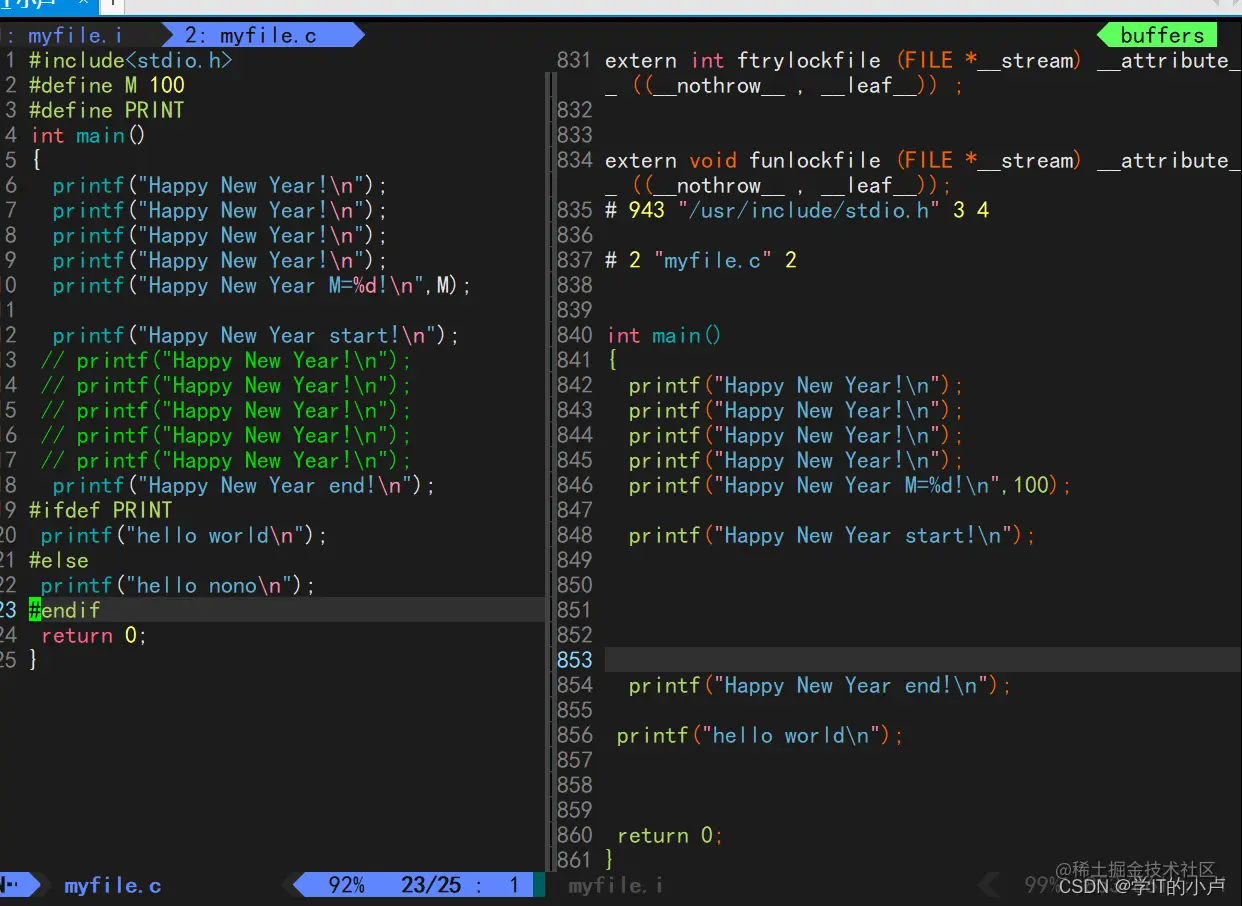Click "/usr/include/stdio.h" path on line 835
Image resolution: width=1242 pixels, height=906 pixels.
(808, 210)
